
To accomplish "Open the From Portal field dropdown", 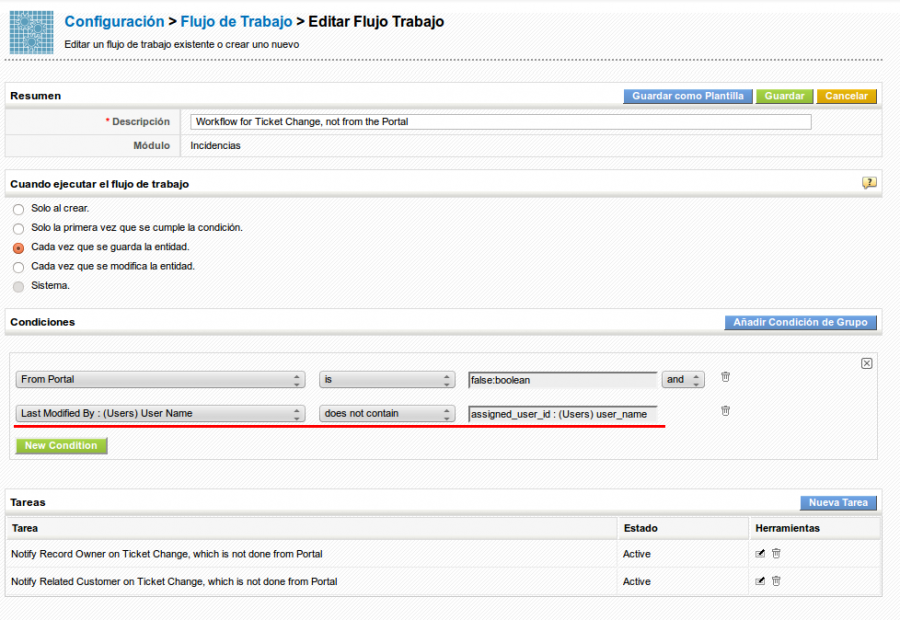I will pos(160,380).
